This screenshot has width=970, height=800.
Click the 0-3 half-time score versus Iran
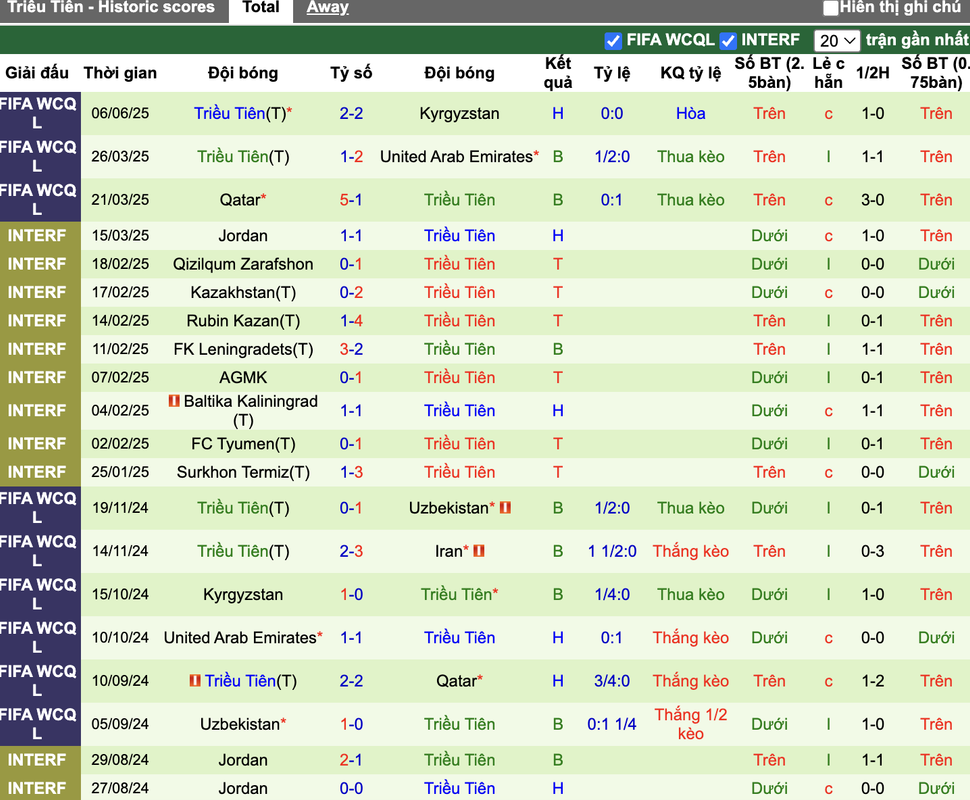pos(872,551)
